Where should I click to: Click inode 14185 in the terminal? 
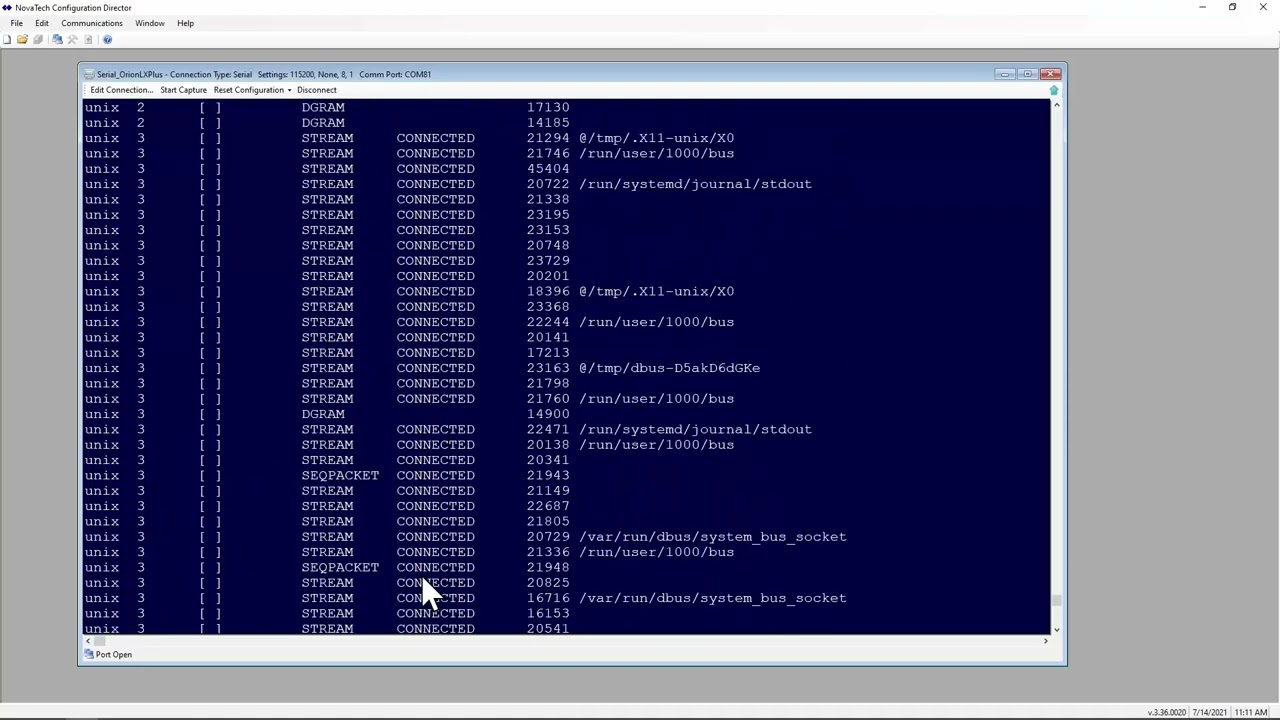point(548,123)
